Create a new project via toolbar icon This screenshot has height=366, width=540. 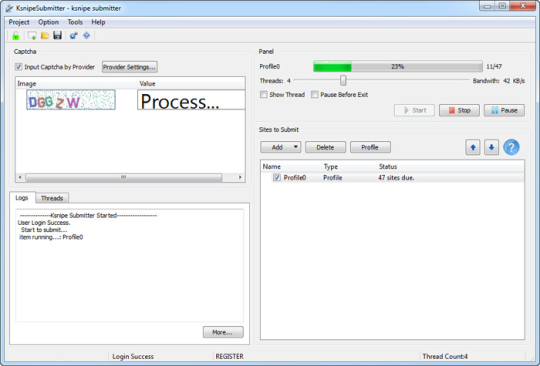coord(32,35)
